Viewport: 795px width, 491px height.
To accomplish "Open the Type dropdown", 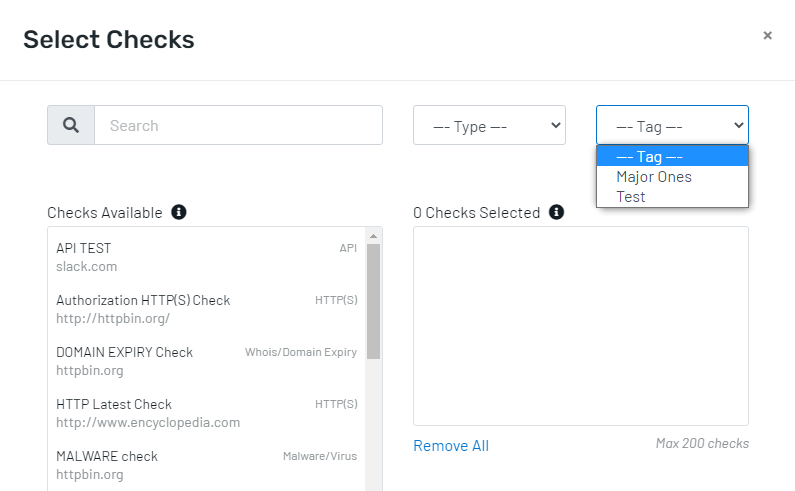I will [x=489, y=125].
